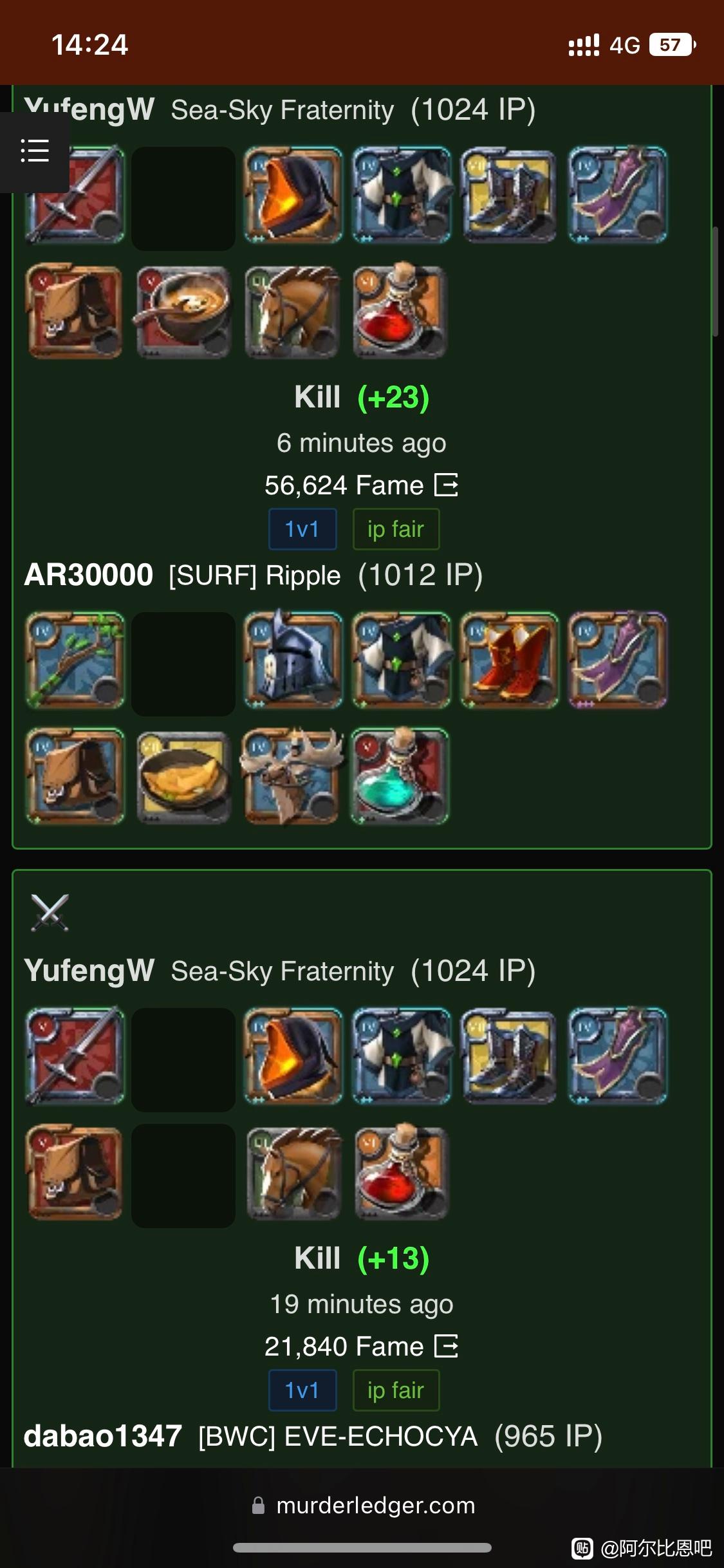Select AR30000's red boots icon

tap(510, 661)
